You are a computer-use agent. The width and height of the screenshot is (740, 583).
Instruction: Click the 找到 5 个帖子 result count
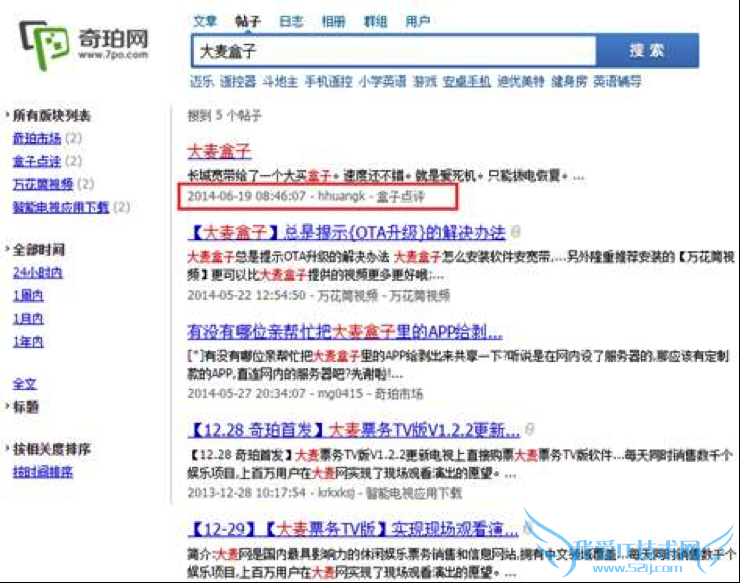click(x=225, y=115)
